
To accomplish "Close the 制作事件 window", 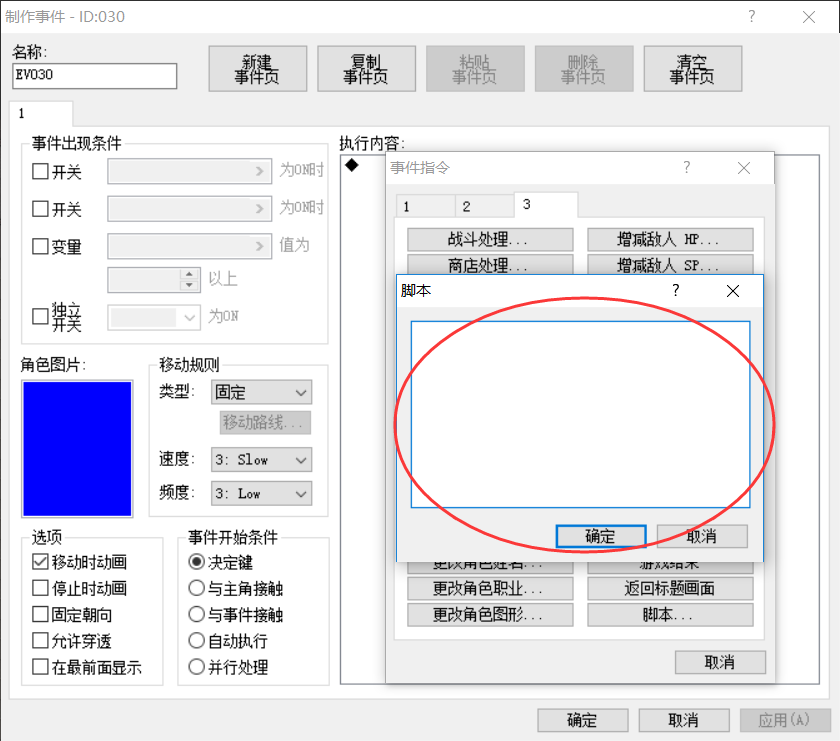I will pyautogui.click(x=809, y=17).
